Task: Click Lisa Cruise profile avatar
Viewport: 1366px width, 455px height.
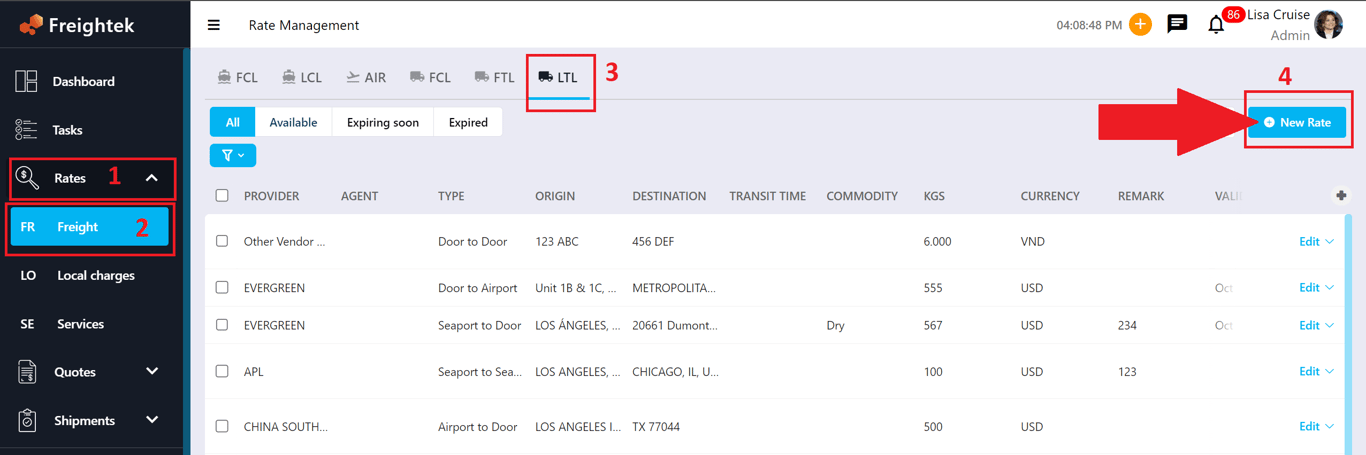Action: point(1329,24)
